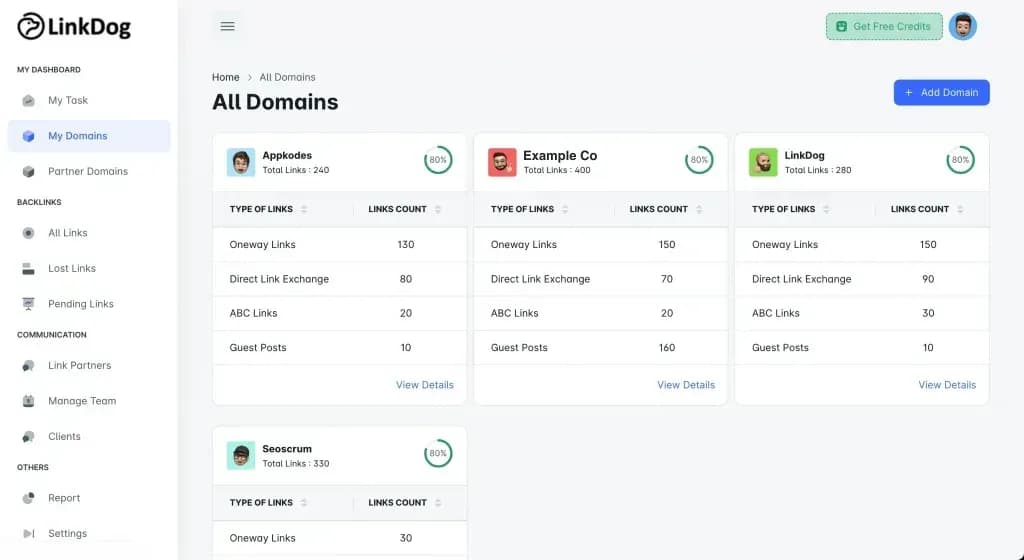This screenshot has height=560, width=1024.
Task: Open the user profile avatar
Action: [x=963, y=26]
